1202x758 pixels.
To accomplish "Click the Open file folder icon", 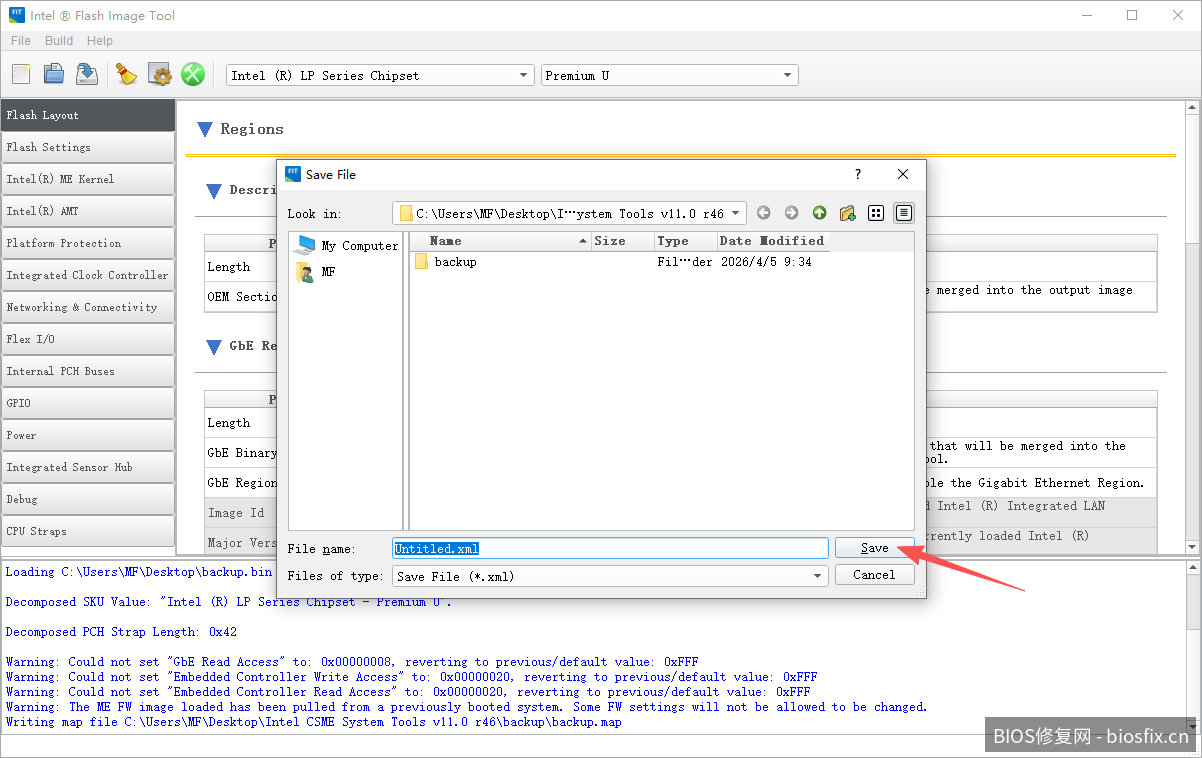I will pos(54,74).
